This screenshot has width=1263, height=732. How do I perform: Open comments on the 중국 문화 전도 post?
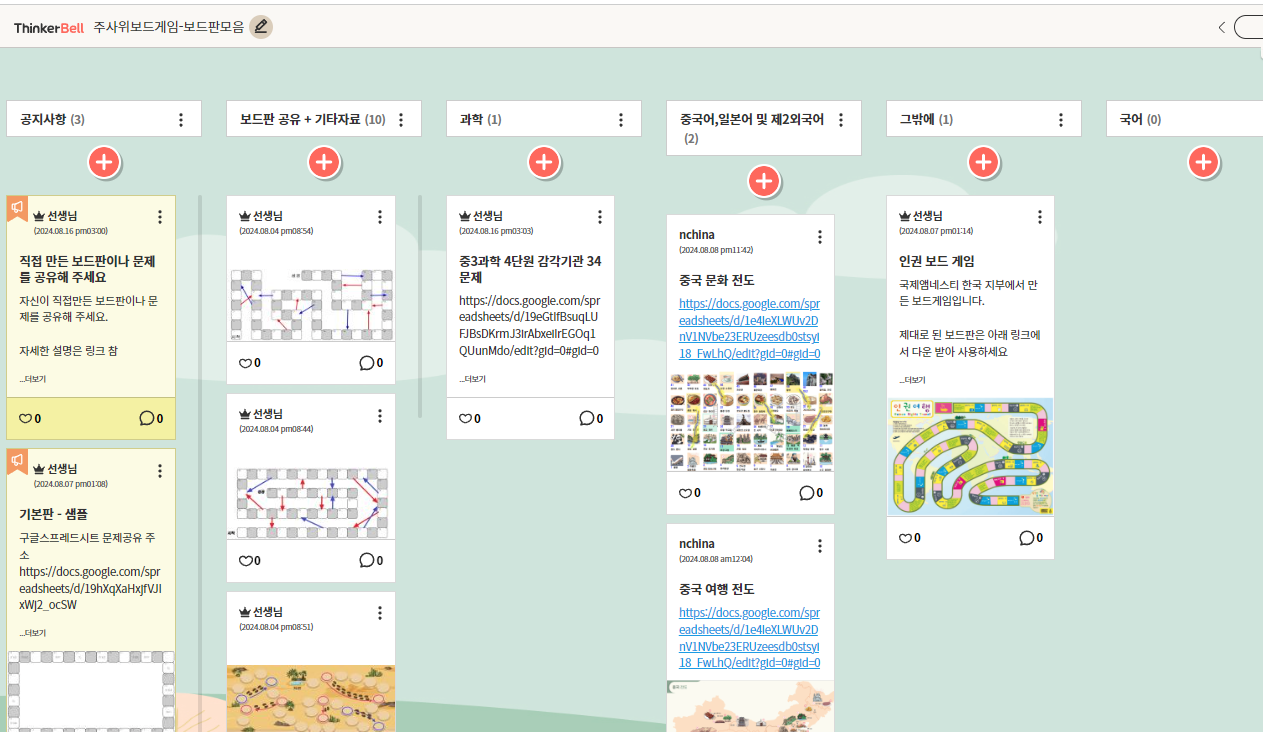pyautogui.click(x=807, y=492)
